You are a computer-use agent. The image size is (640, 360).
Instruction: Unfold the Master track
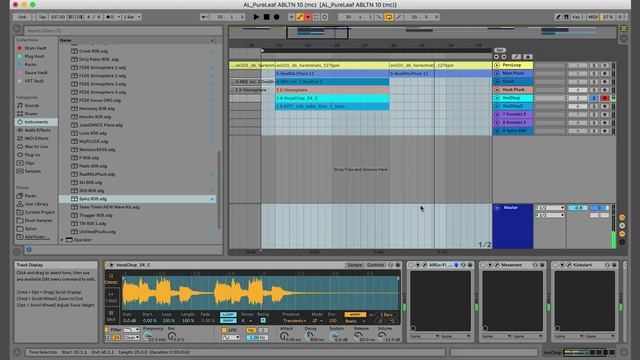497,208
